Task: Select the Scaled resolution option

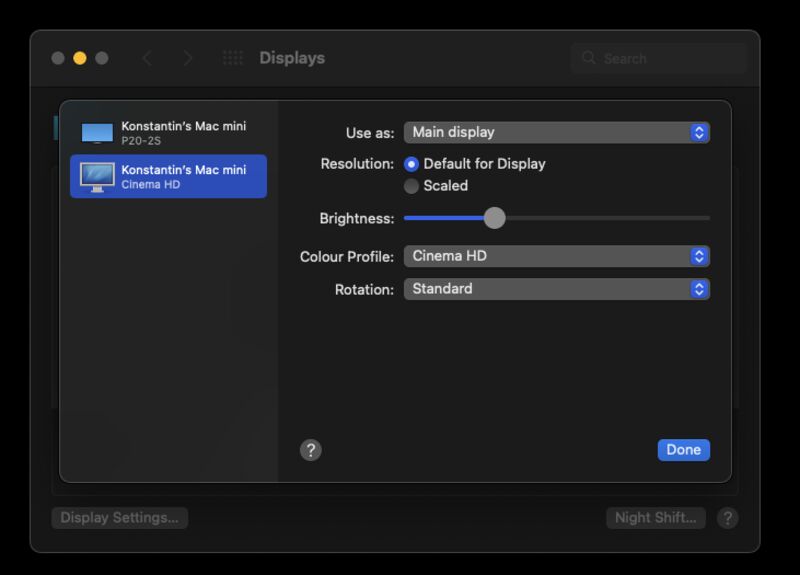Action: tap(411, 186)
